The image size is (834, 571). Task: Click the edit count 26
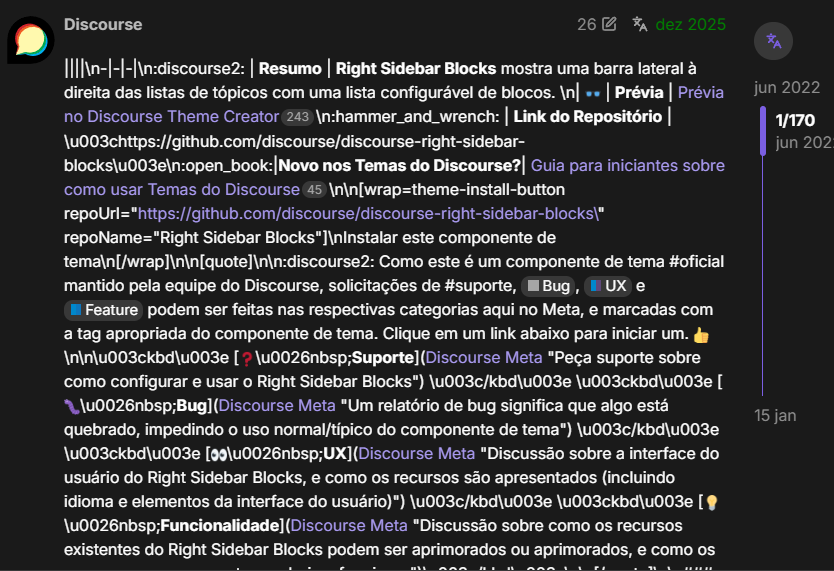pyautogui.click(x=587, y=24)
